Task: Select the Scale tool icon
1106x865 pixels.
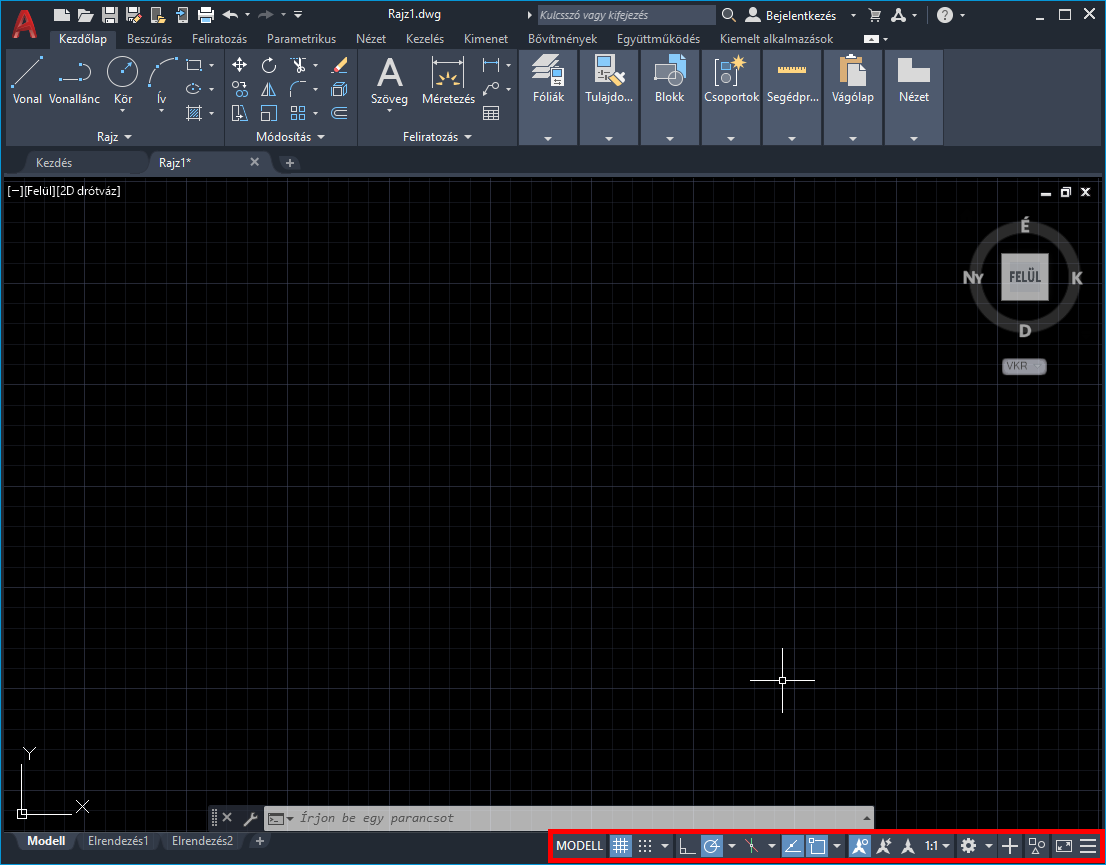Action: [269, 113]
